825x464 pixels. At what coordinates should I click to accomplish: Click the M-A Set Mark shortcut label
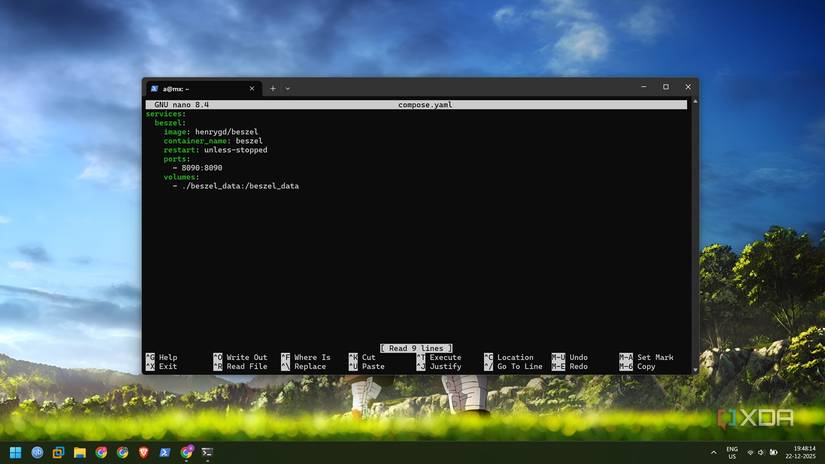647,357
